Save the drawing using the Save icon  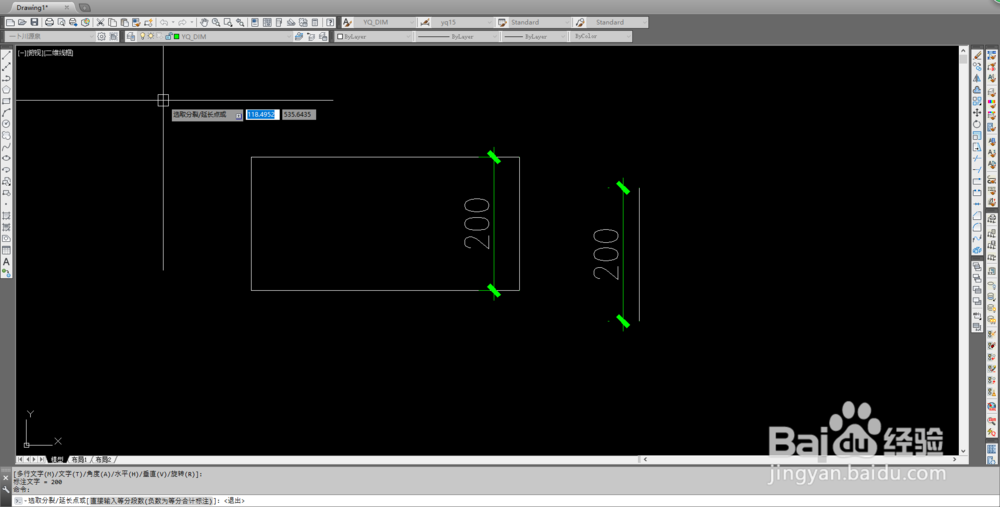pos(34,22)
